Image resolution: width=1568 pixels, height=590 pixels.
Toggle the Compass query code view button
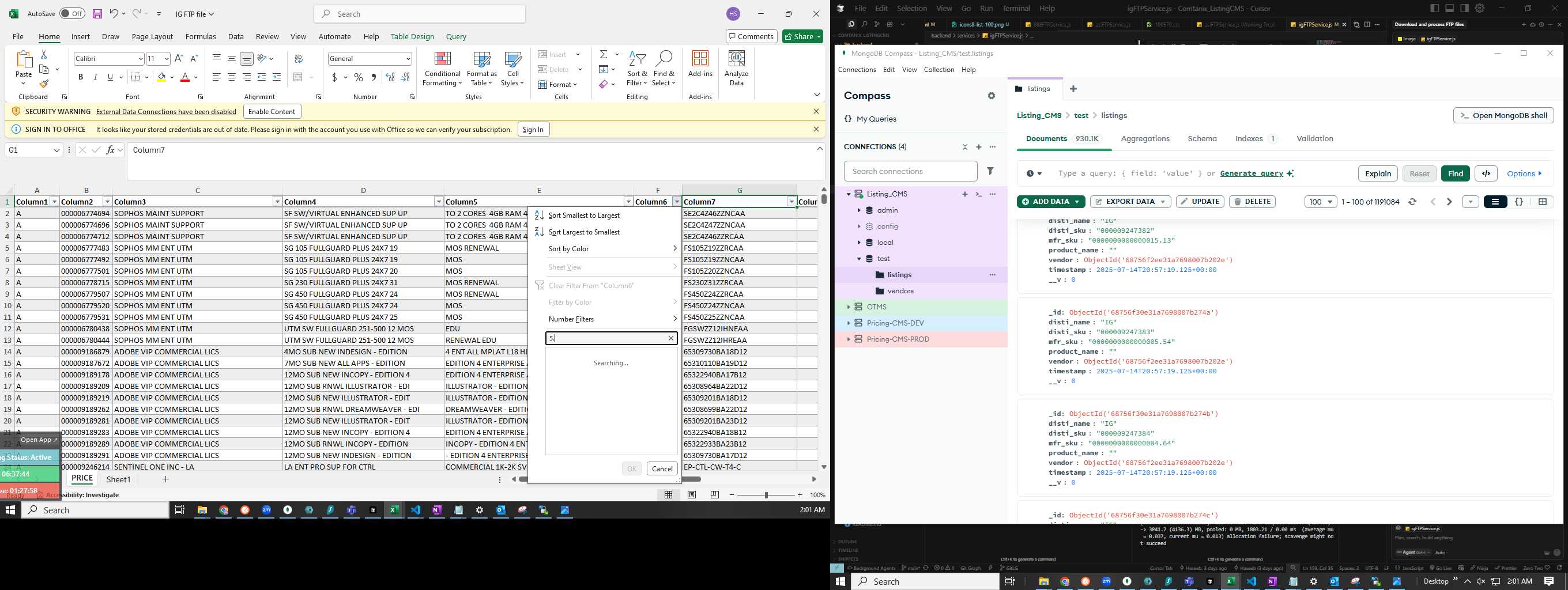click(1486, 173)
